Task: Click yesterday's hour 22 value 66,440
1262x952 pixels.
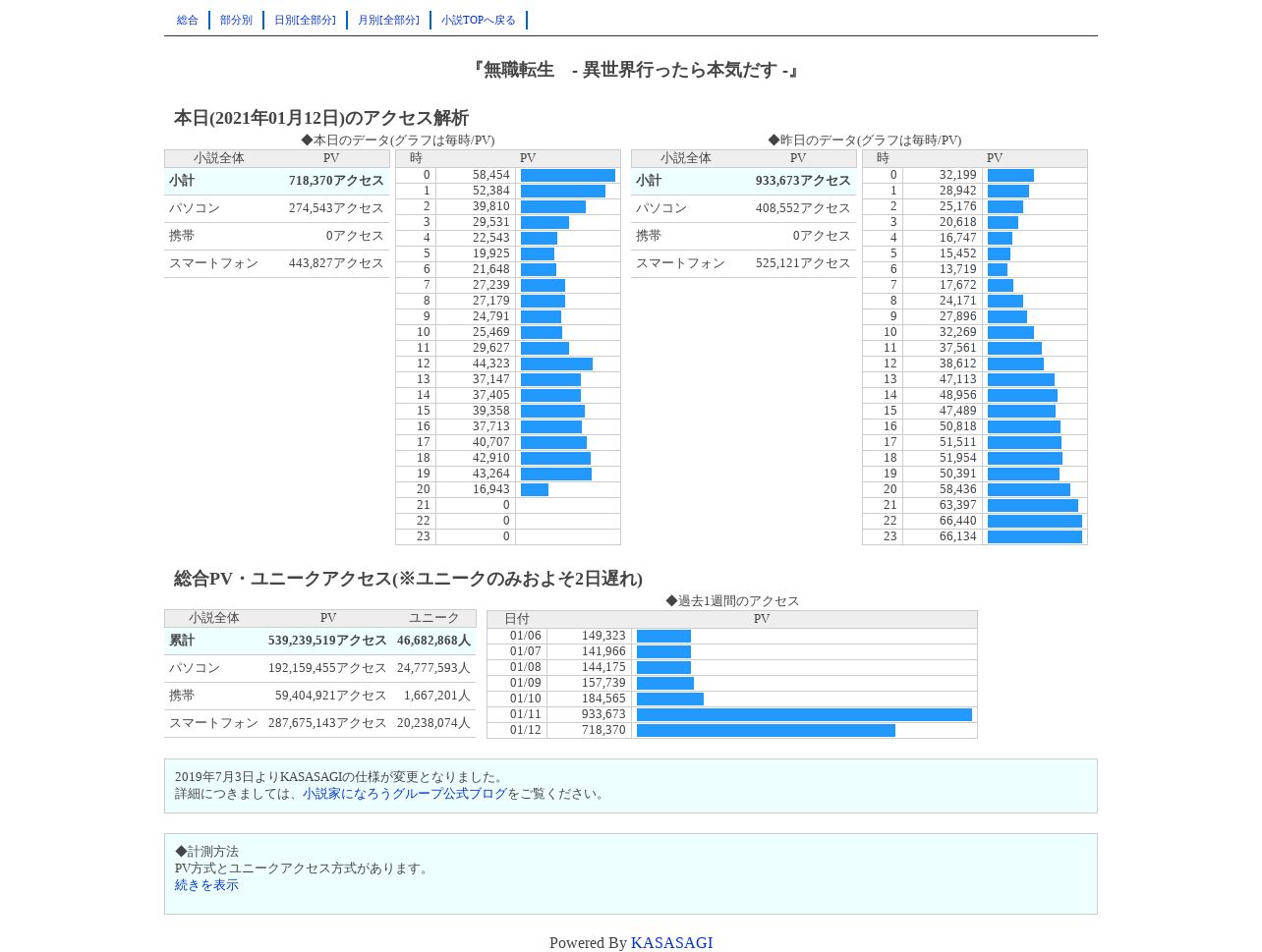Action: pos(958,521)
